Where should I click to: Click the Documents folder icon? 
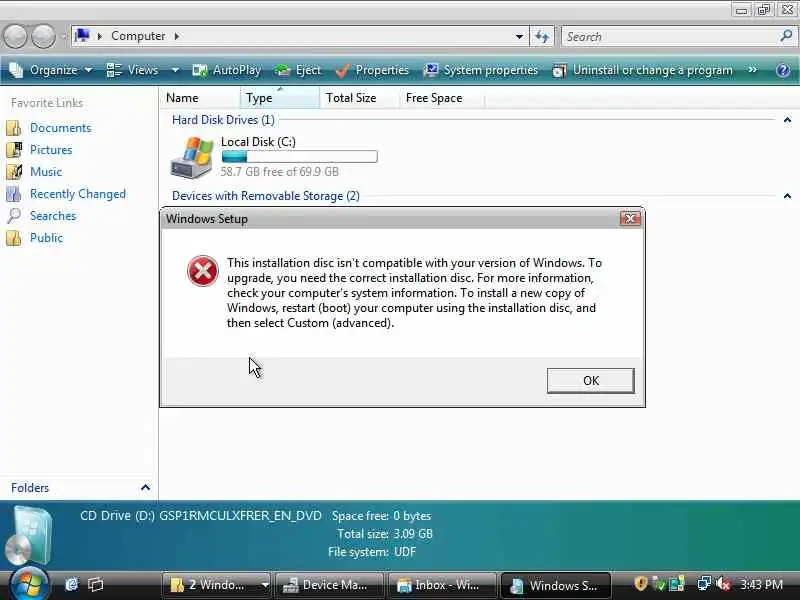(14, 128)
